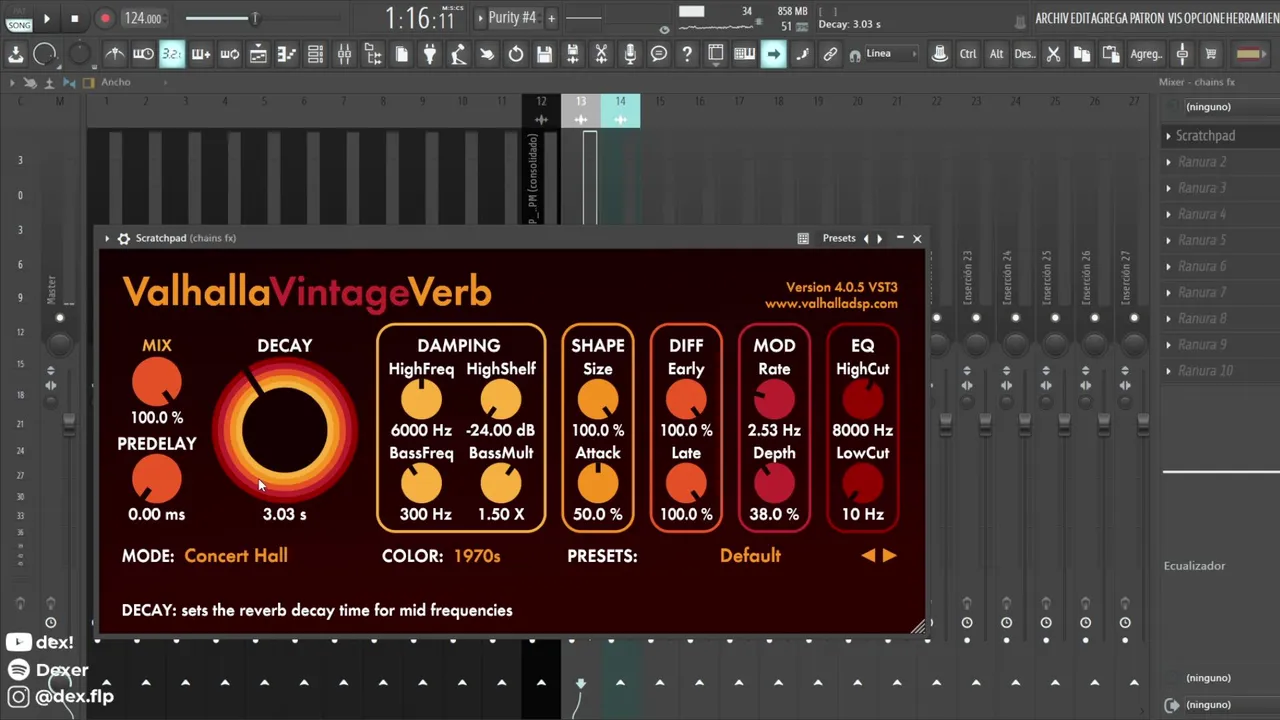Click the floppy disk save icon
Viewport: 1280px width, 720px height.
544,54
